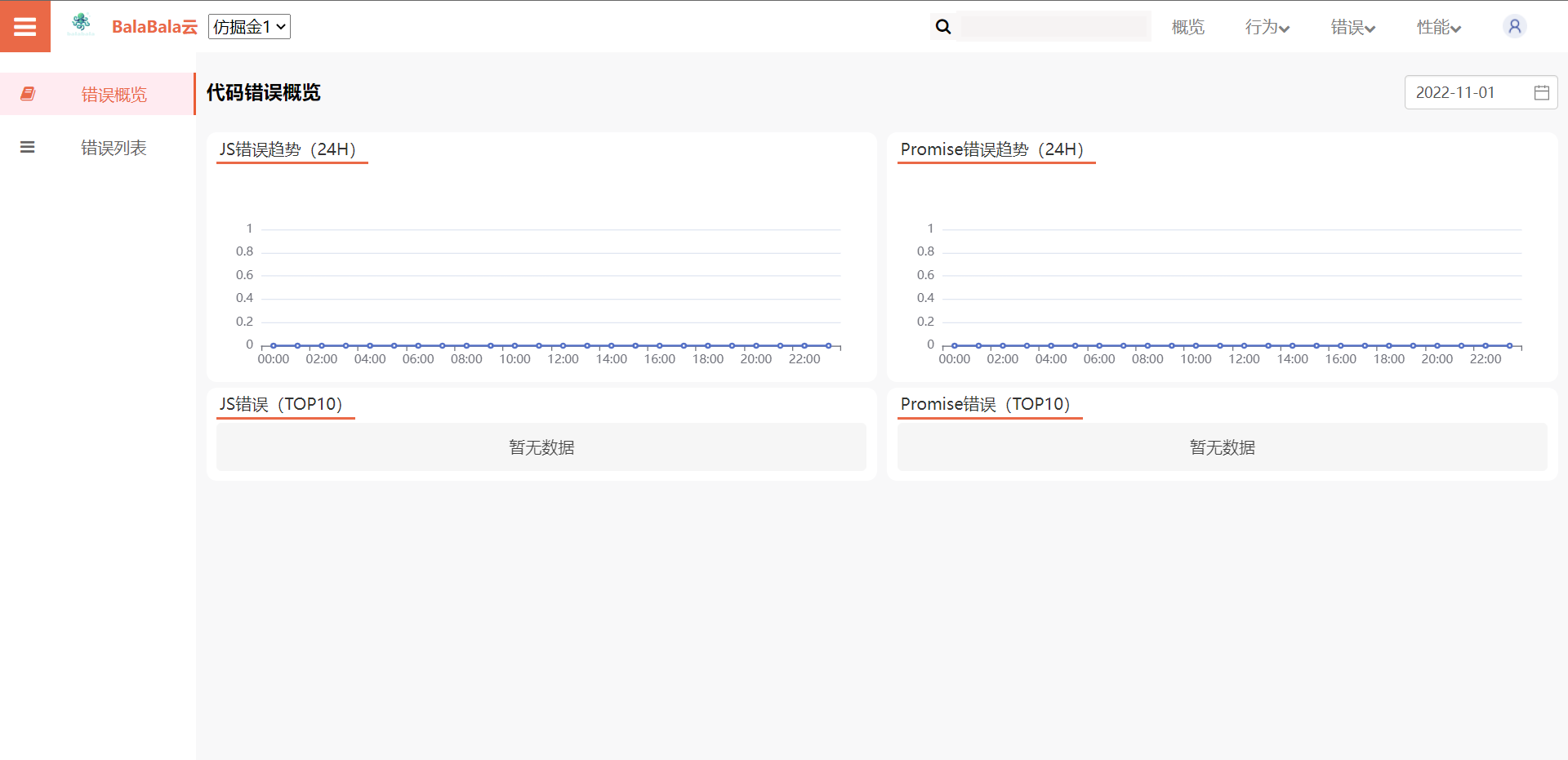
Task: Open the calendar icon in date picker
Action: pos(1542,92)
